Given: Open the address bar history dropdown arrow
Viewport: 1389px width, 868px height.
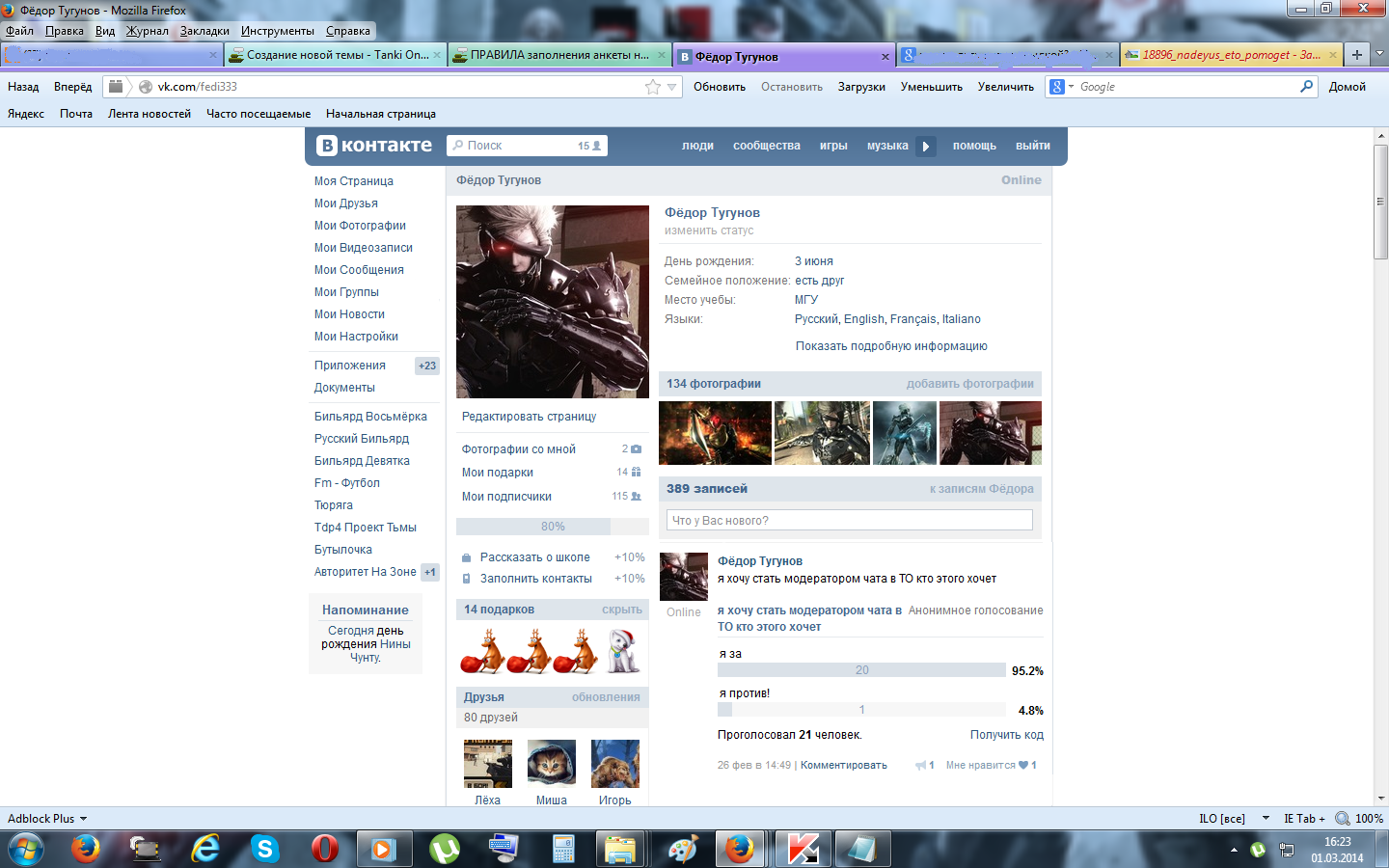Looking at the screenshot, I should 672,87.
